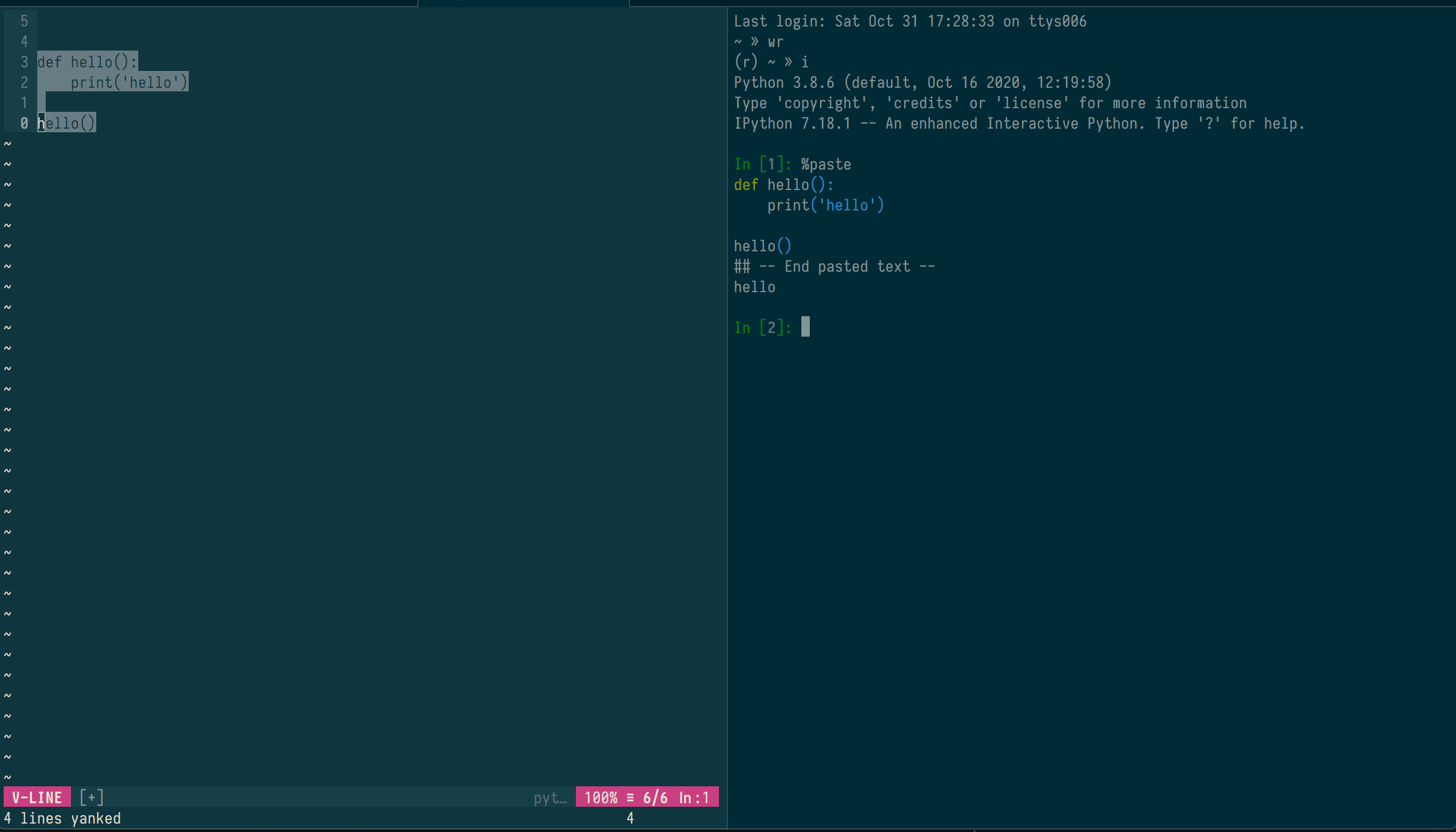Click the In [2]: prompt cursor
Viewport: 1456px width, 832px height.
805,327
